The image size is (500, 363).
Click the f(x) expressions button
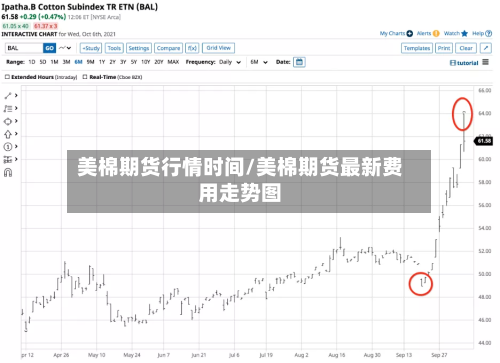(x=192, y=48)
